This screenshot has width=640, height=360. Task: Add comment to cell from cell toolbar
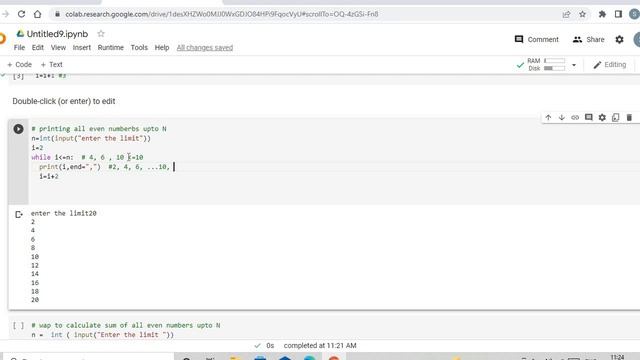pyautogui.click(x=588, y=118)
